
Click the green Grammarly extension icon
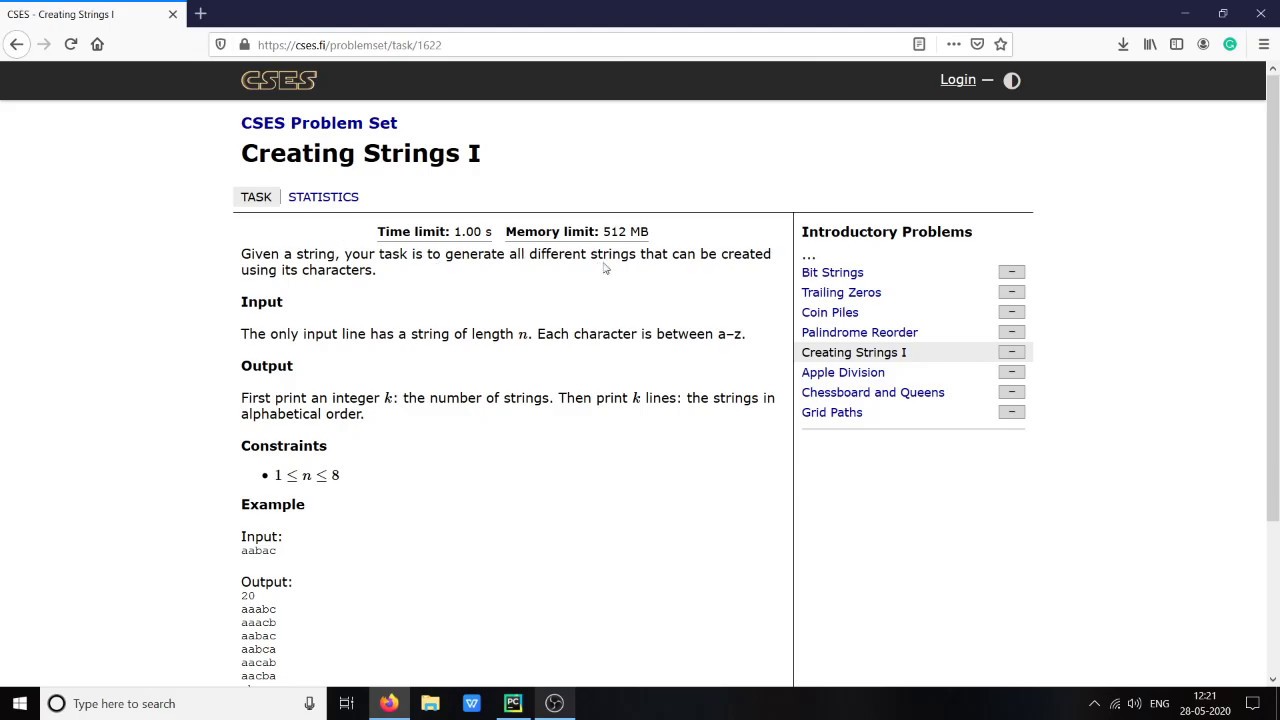(x=1230, y=44)
